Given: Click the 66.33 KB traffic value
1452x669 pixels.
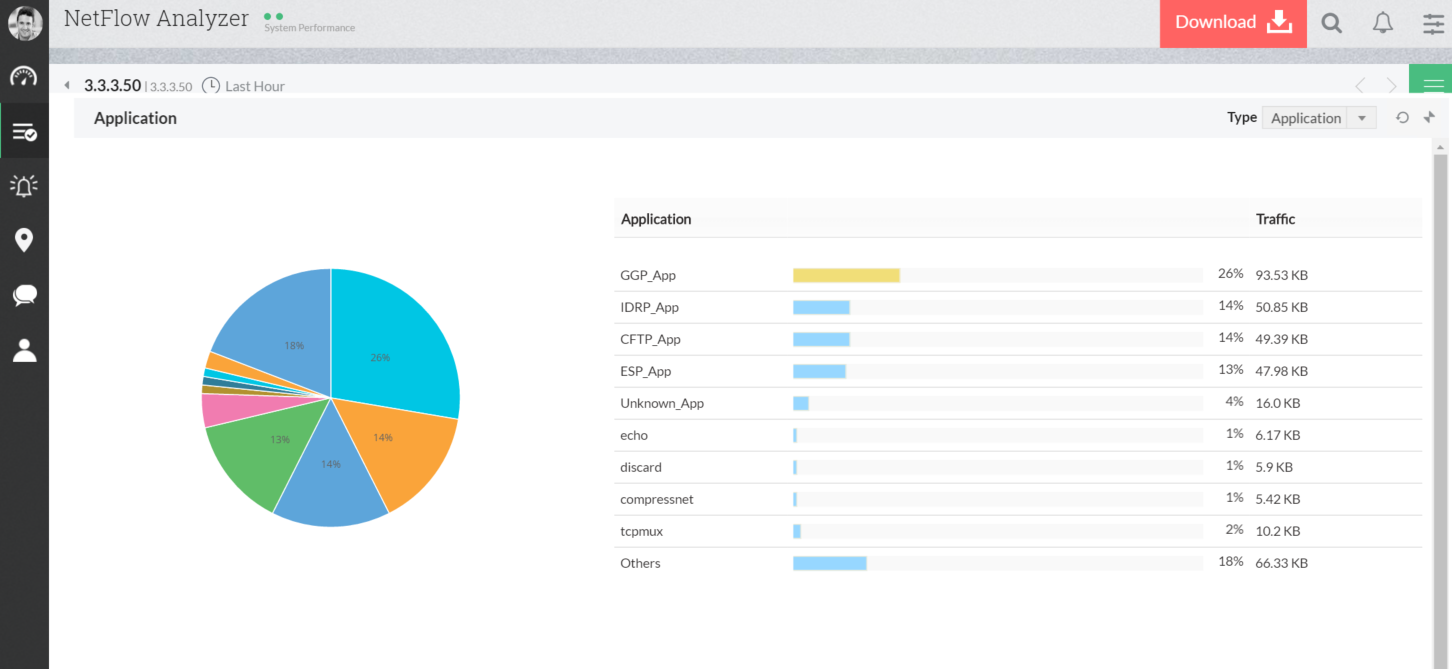Looking at the screenshot, I should point(1282,563).
